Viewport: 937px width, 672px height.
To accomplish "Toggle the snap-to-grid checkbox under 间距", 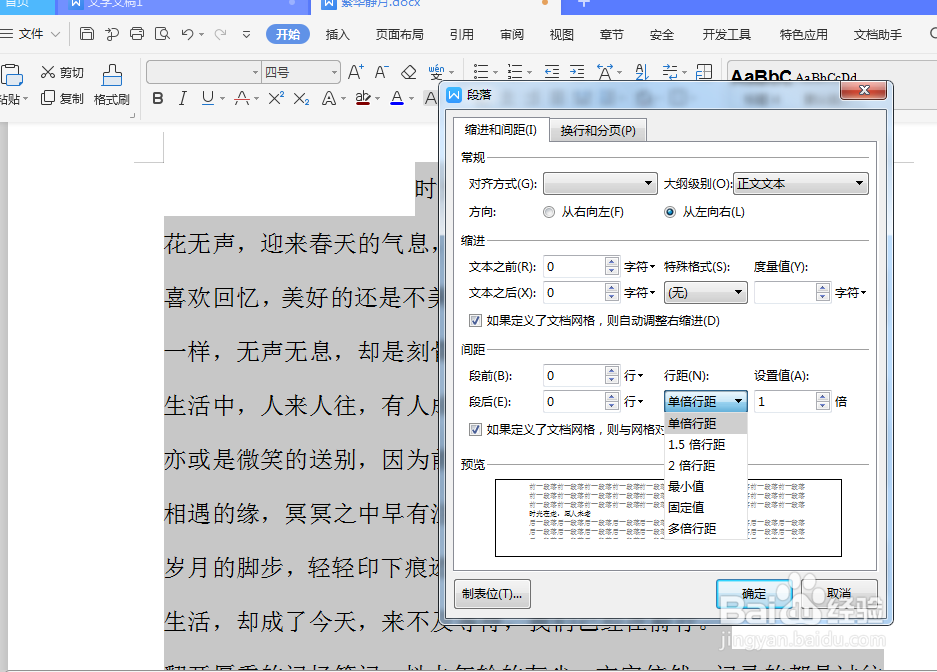I will (475, 429).
